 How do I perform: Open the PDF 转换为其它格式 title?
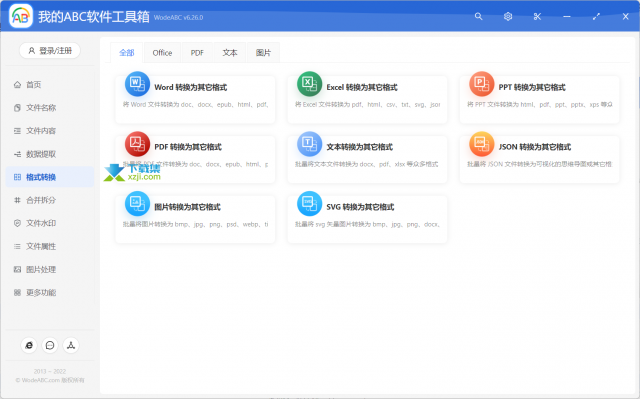pos(188,147)
